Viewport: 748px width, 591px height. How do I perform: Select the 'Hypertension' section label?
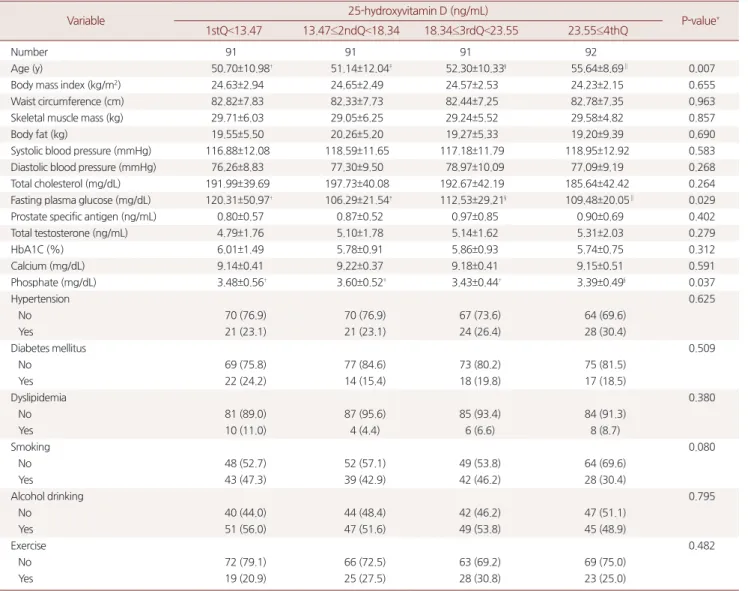pyautogui.click(x=40, y=299)
